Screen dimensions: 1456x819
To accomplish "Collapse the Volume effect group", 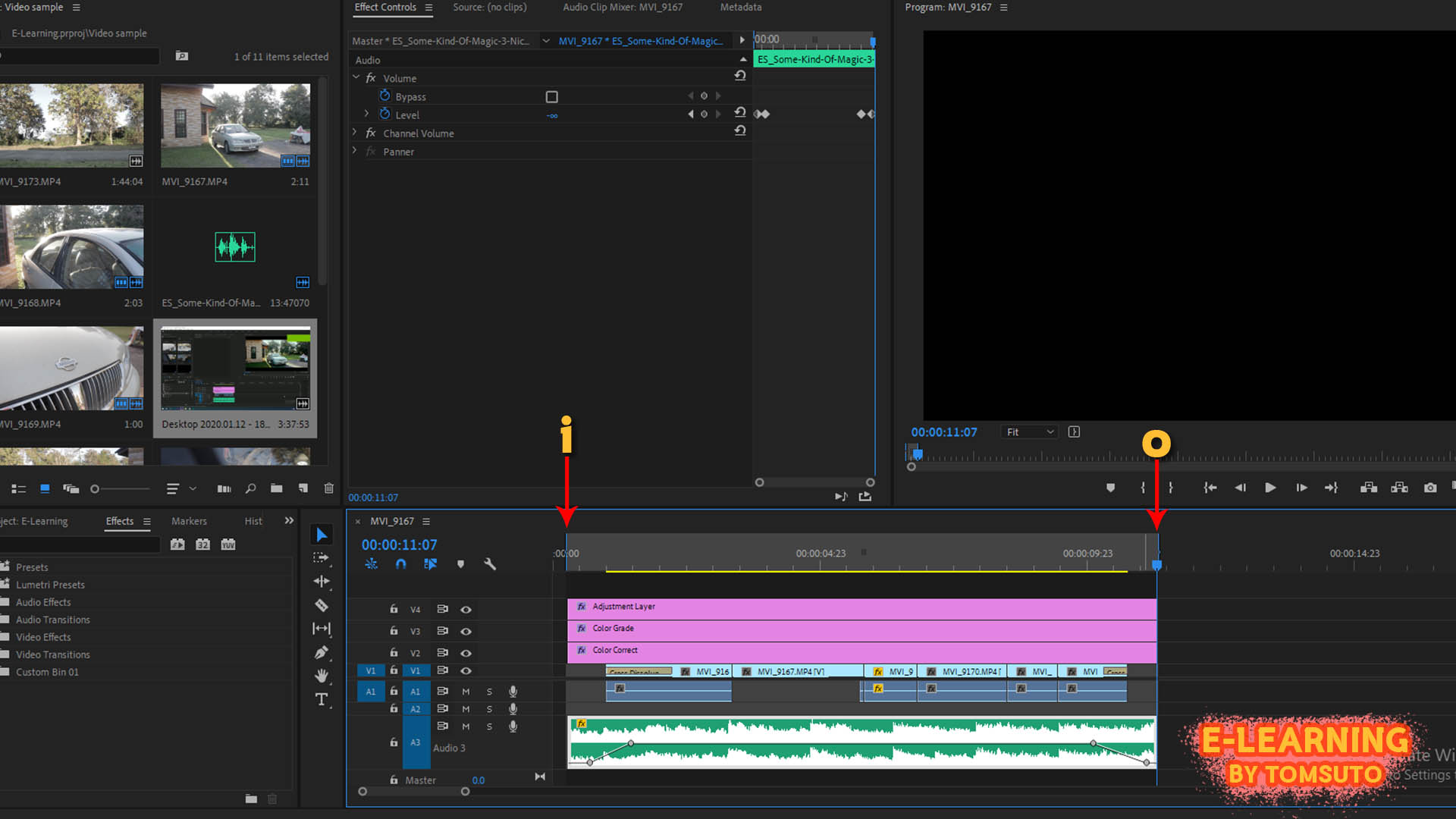I will (x=356, y=77).
